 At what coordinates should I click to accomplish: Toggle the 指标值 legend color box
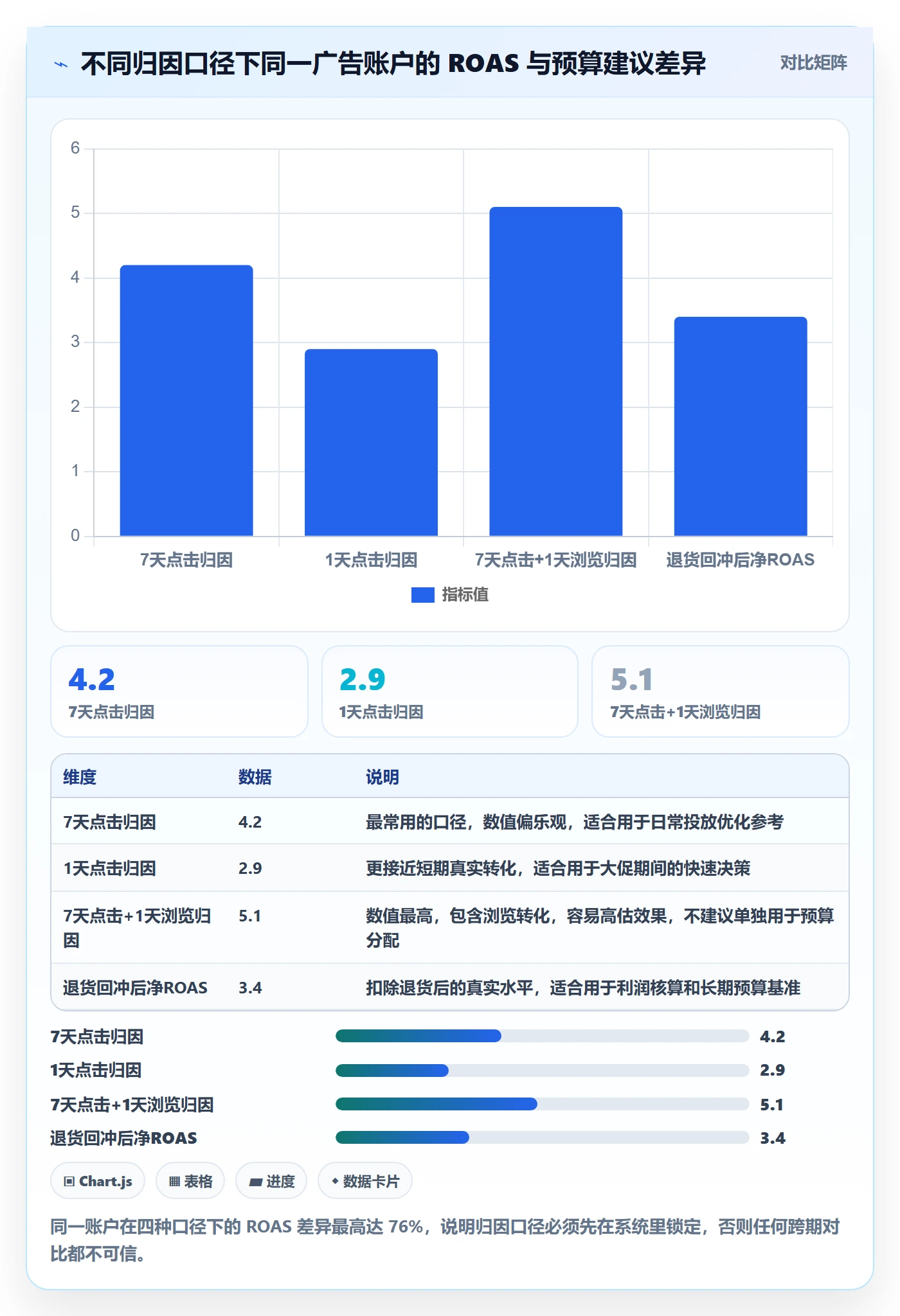[x=422, y=595]
